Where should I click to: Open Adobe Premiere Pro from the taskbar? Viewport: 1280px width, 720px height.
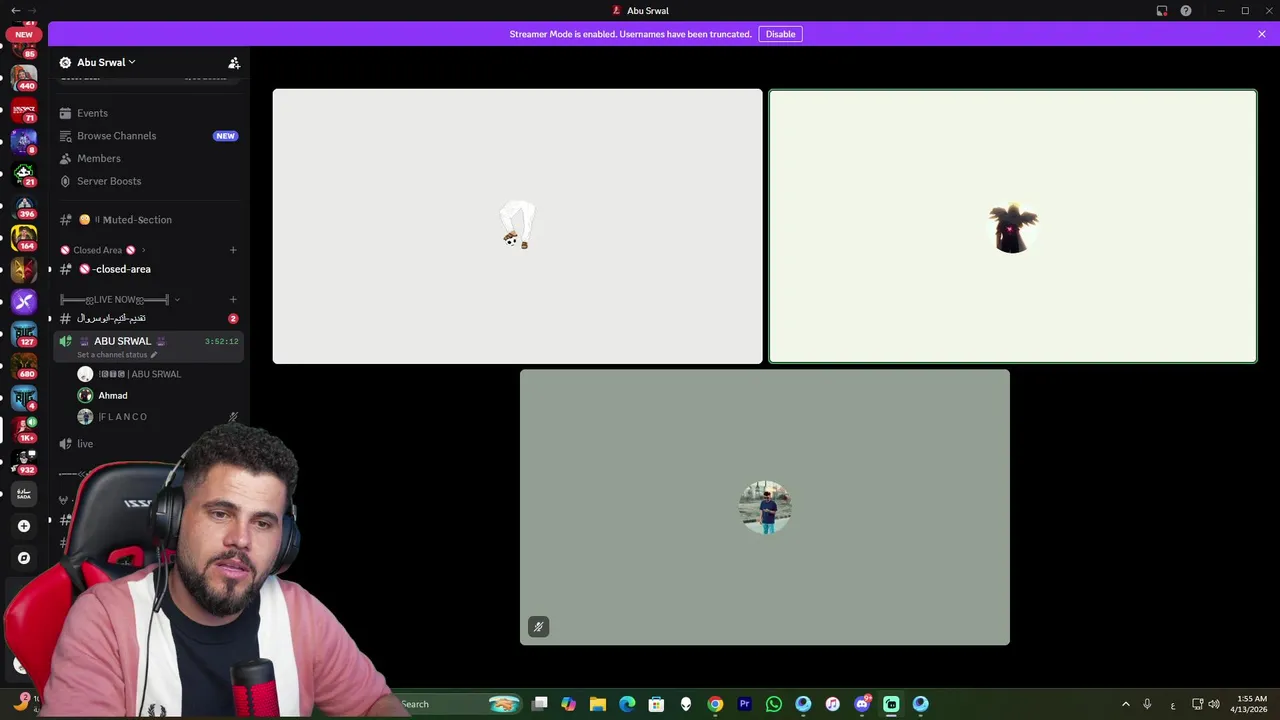coord(744,704)
